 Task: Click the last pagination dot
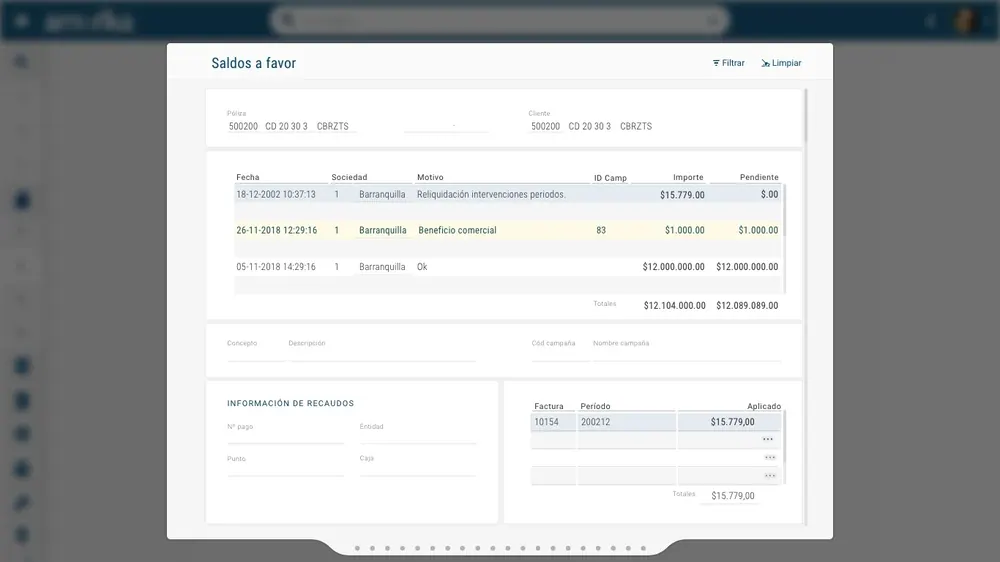pos(643,548)
